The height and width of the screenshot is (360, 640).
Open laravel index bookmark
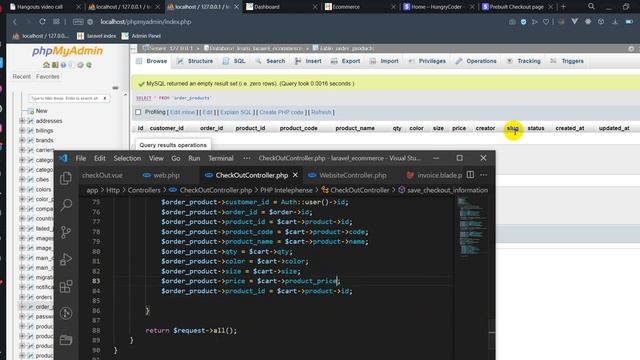97,36
